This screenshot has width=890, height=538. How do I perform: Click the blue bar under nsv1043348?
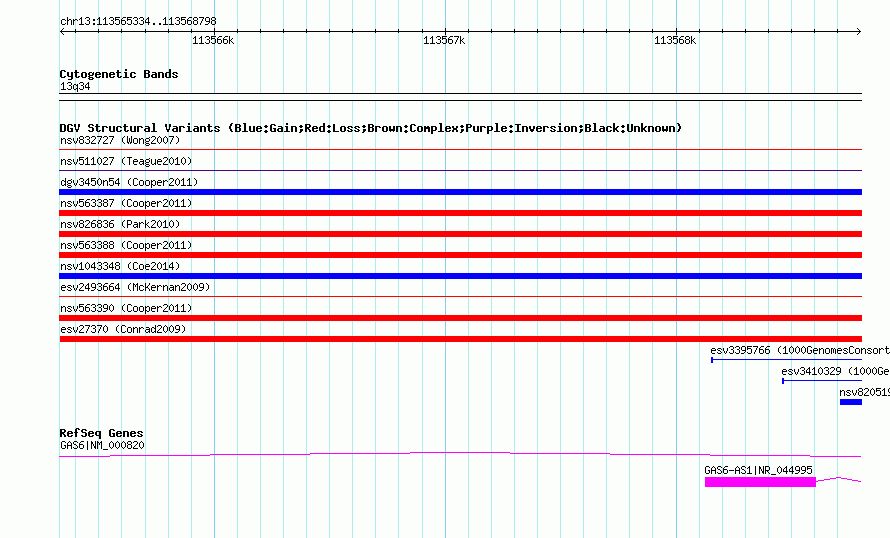coord(460,276)
